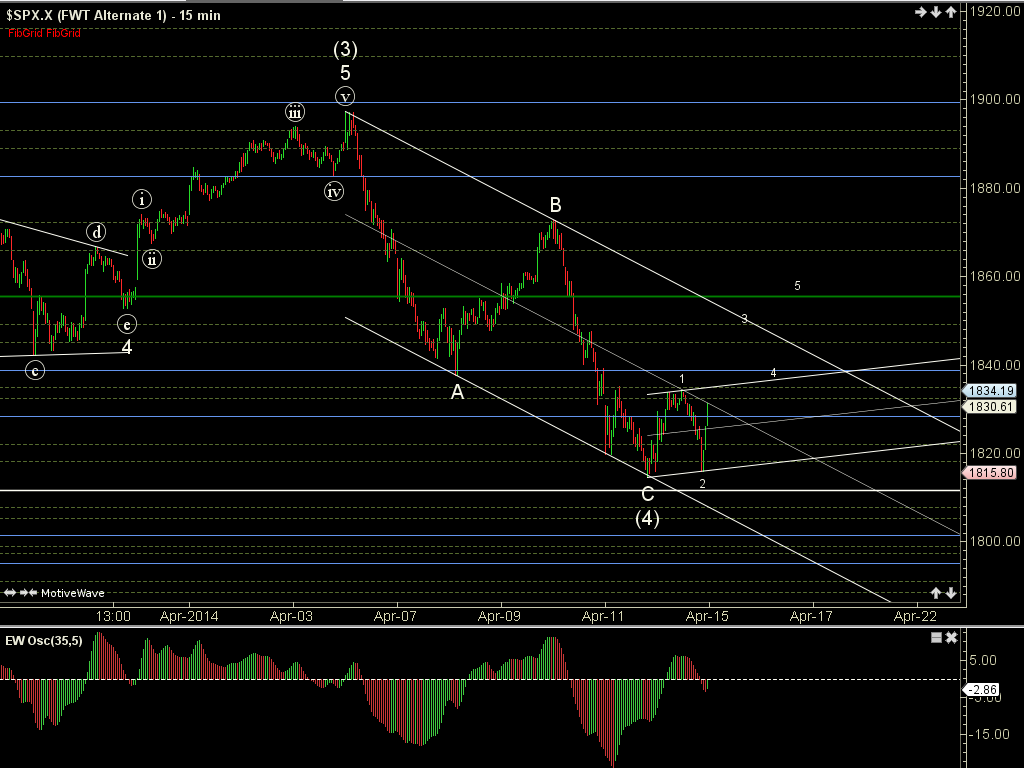Click the down arrow above the Apr-22 label
The height and width of the screenshot is (768, 1024).
click(950, 593)
